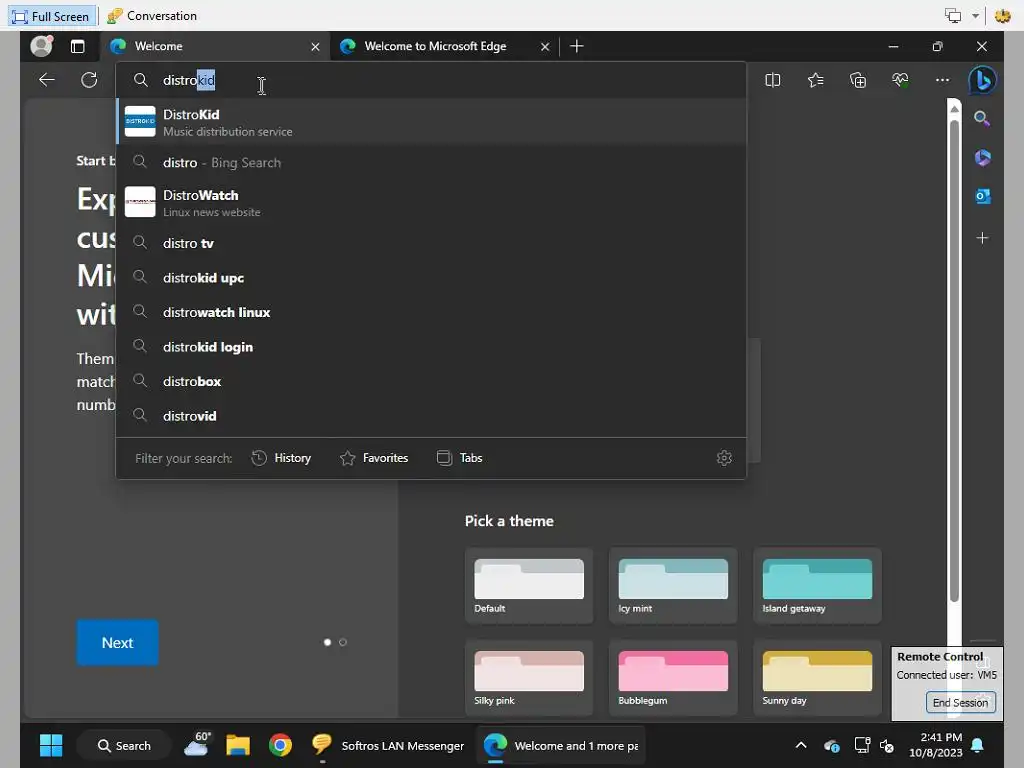Screen dimensions: 1024x768
Task: Open the tray network display icon
Action: tap(862, 745)
